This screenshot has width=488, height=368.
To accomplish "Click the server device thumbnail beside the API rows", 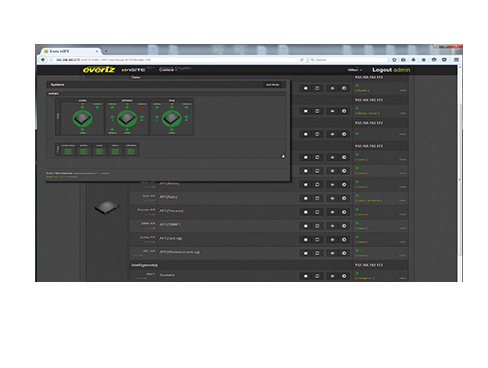I will pyautogui.click(x=107, y=207).
